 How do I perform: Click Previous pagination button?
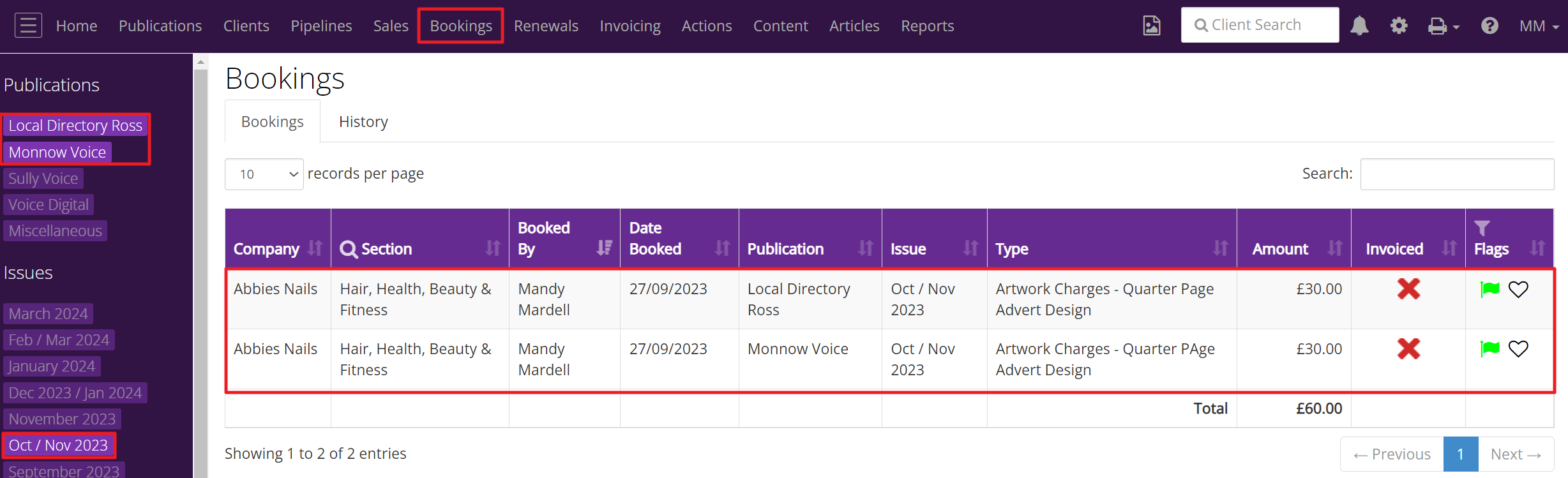(1392, 454)
